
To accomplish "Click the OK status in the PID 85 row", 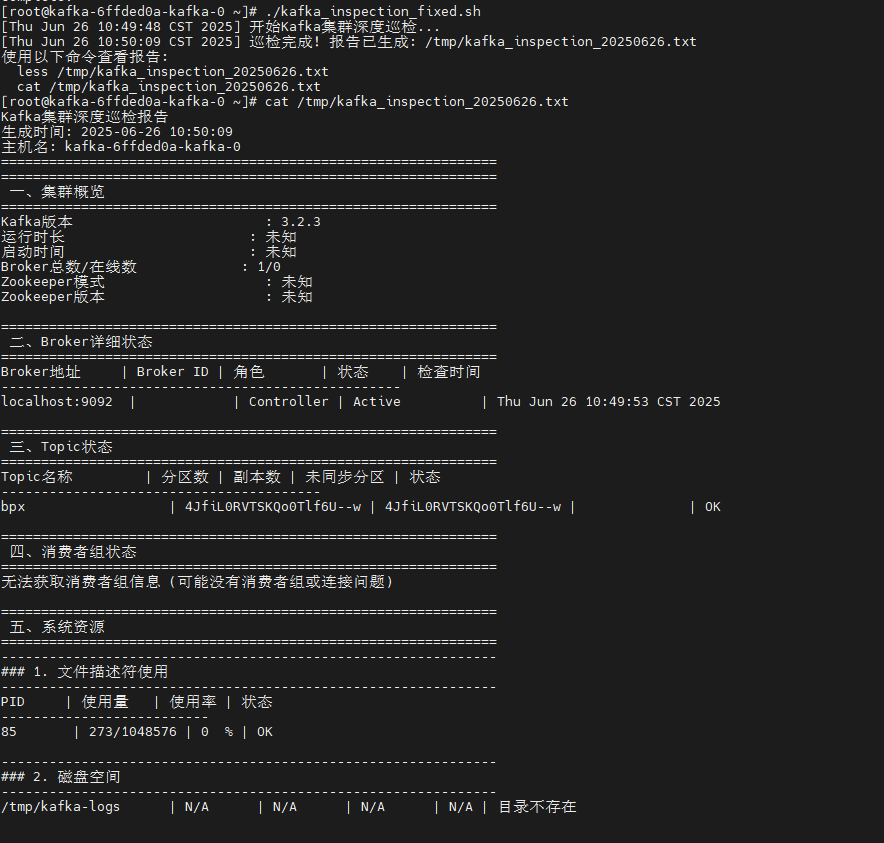I will [265, 731].
